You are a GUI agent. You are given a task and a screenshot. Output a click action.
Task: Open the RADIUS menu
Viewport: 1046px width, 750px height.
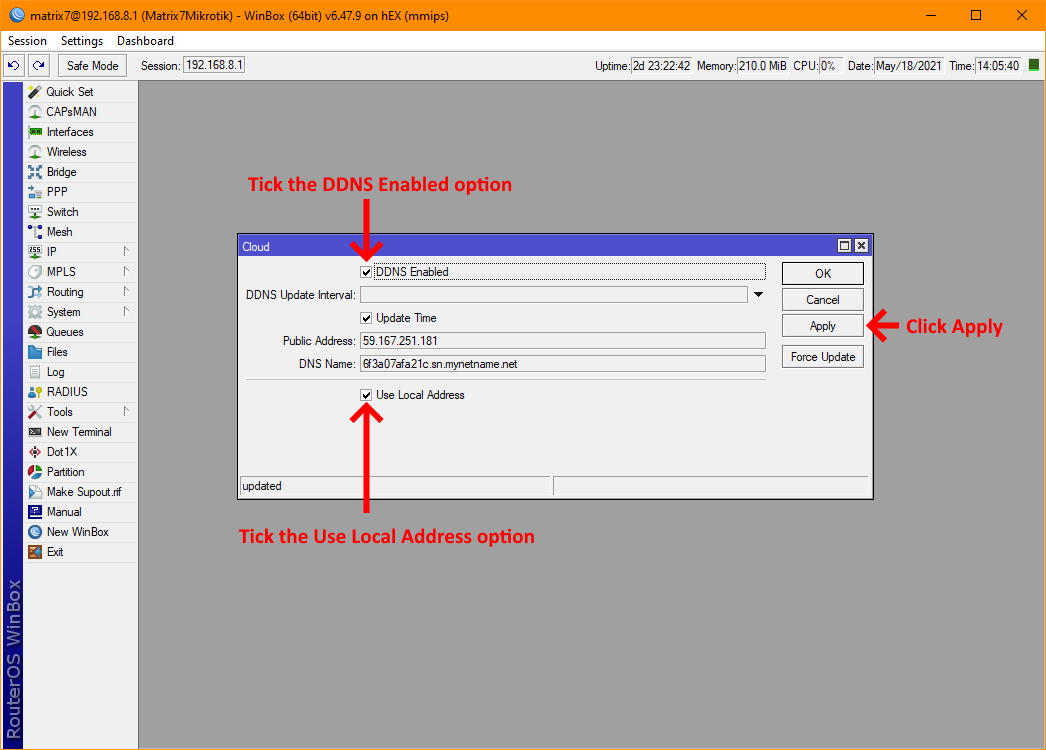80,392
